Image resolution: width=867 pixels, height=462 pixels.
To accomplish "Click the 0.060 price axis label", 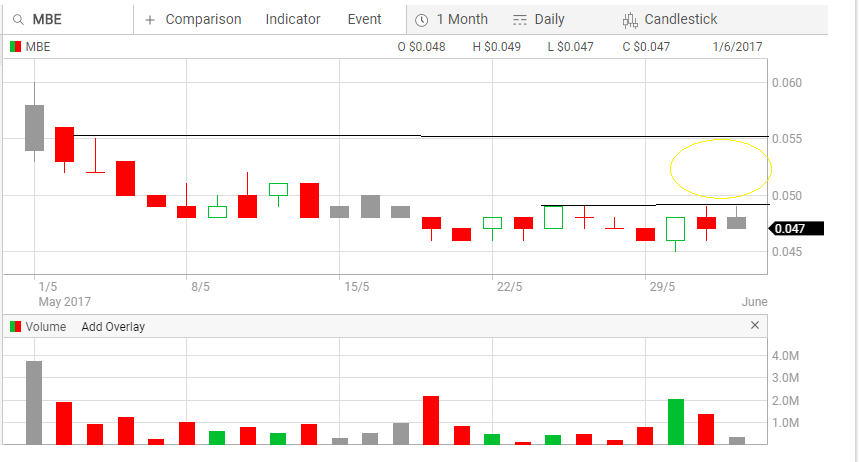I will [787, 83].
